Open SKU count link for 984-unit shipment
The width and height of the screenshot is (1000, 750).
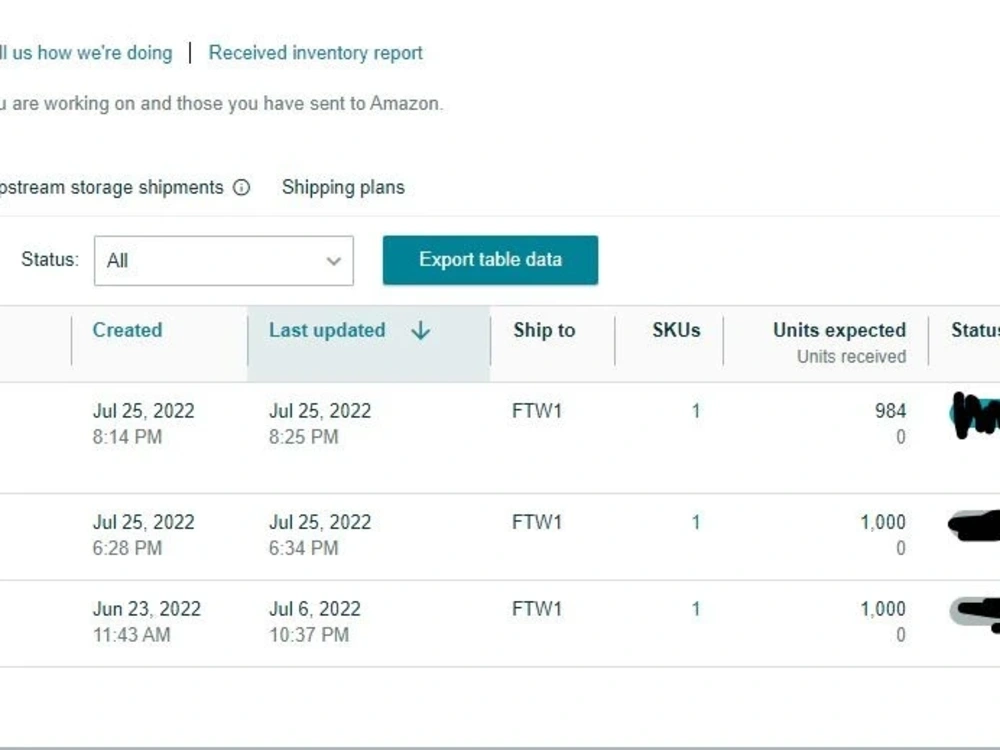(x=696, y=411)
